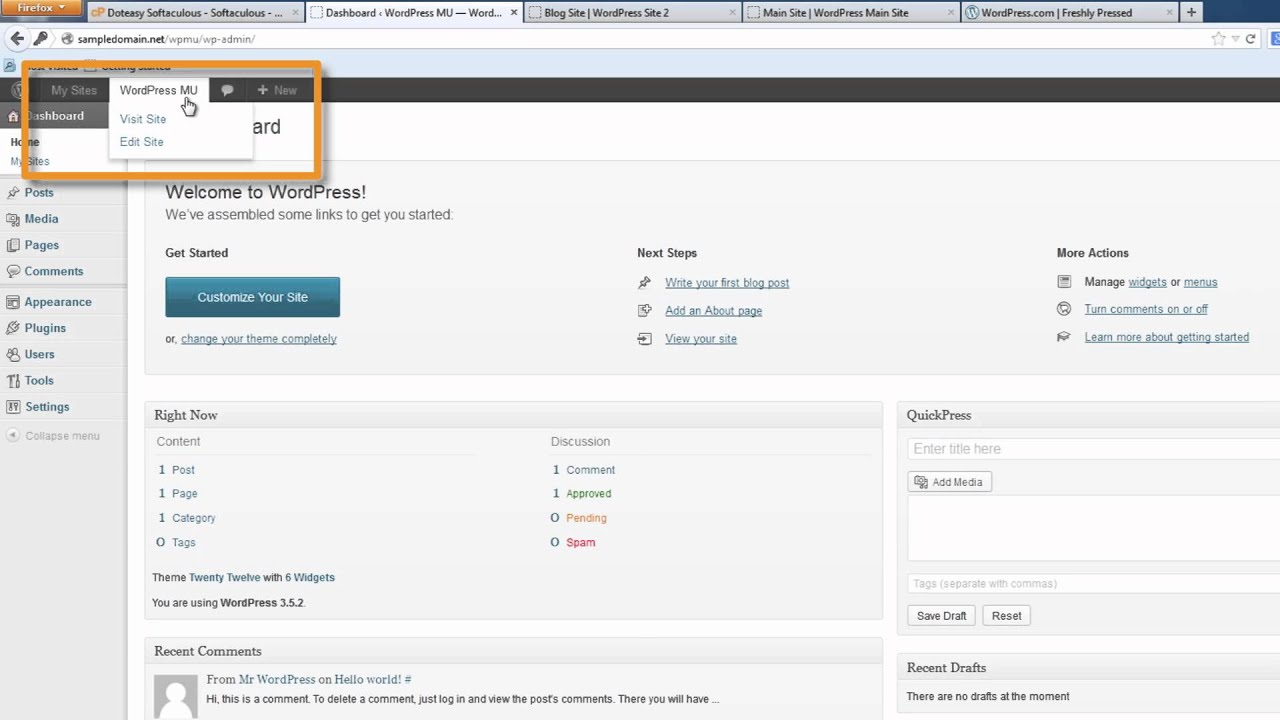This screenshot has width=1280, height=720.
Task: Click the Customize Your Site button
Action: coord(252,297)
